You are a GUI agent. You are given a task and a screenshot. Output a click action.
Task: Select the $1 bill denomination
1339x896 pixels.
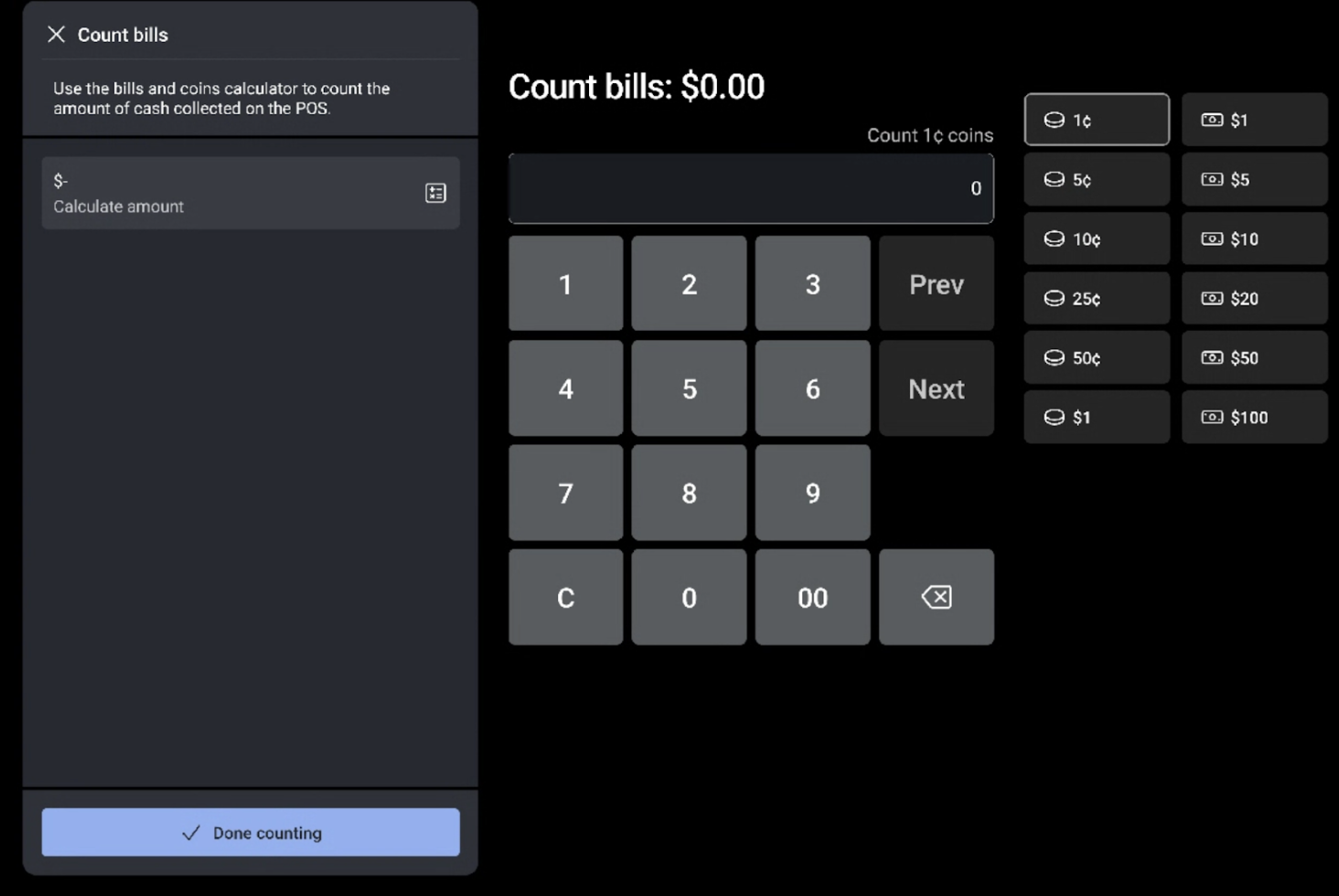tap(1253, 120)
